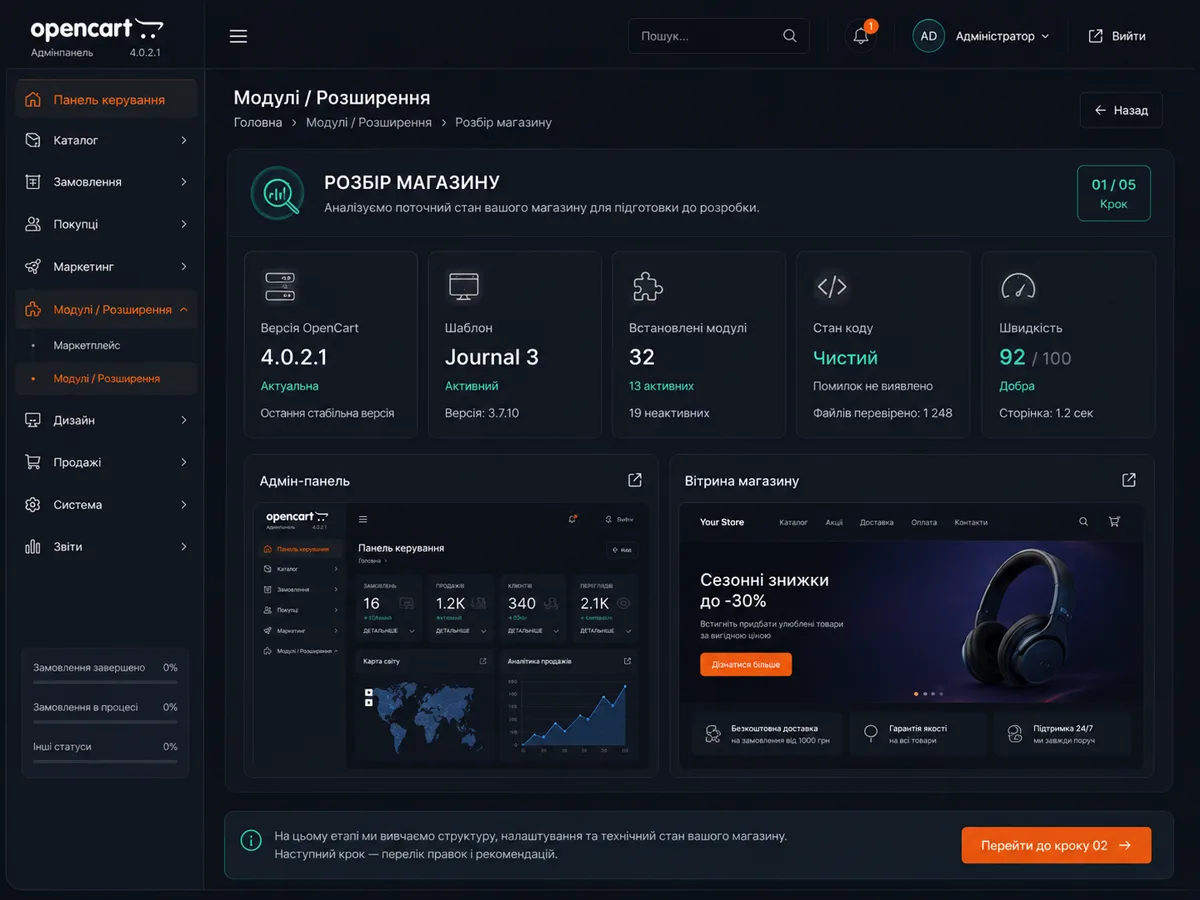Open the notifications bell icon
1200x900 pixels.
click(x=861, y=36)
